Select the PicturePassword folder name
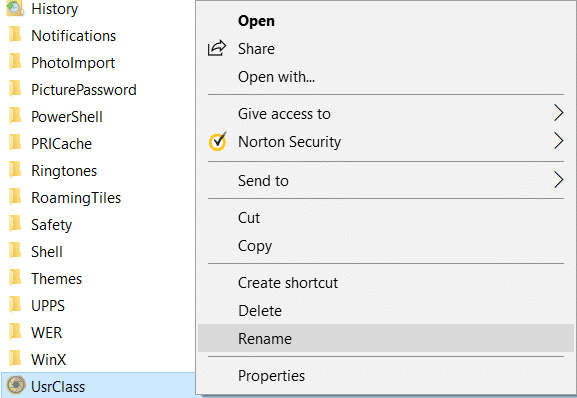577x398 pixels. 84,90
